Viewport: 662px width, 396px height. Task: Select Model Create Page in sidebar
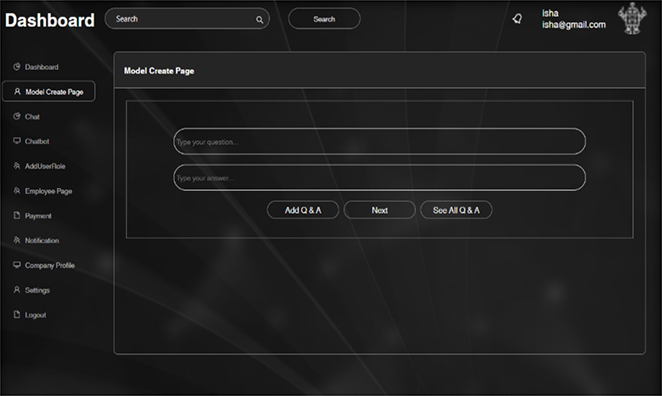[x=49, y=91]
